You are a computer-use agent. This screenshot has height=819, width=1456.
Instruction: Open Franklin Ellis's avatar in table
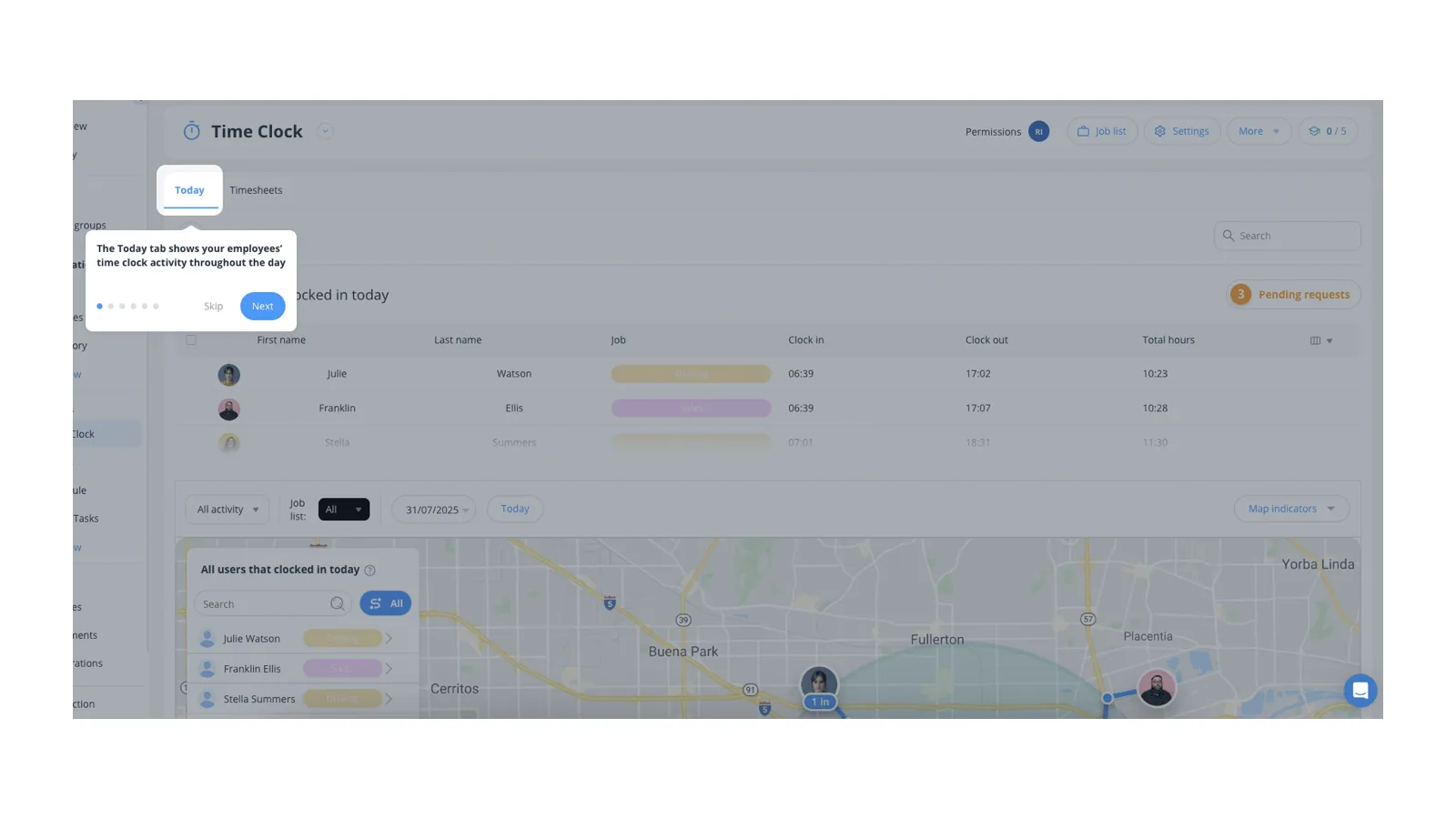228,409
